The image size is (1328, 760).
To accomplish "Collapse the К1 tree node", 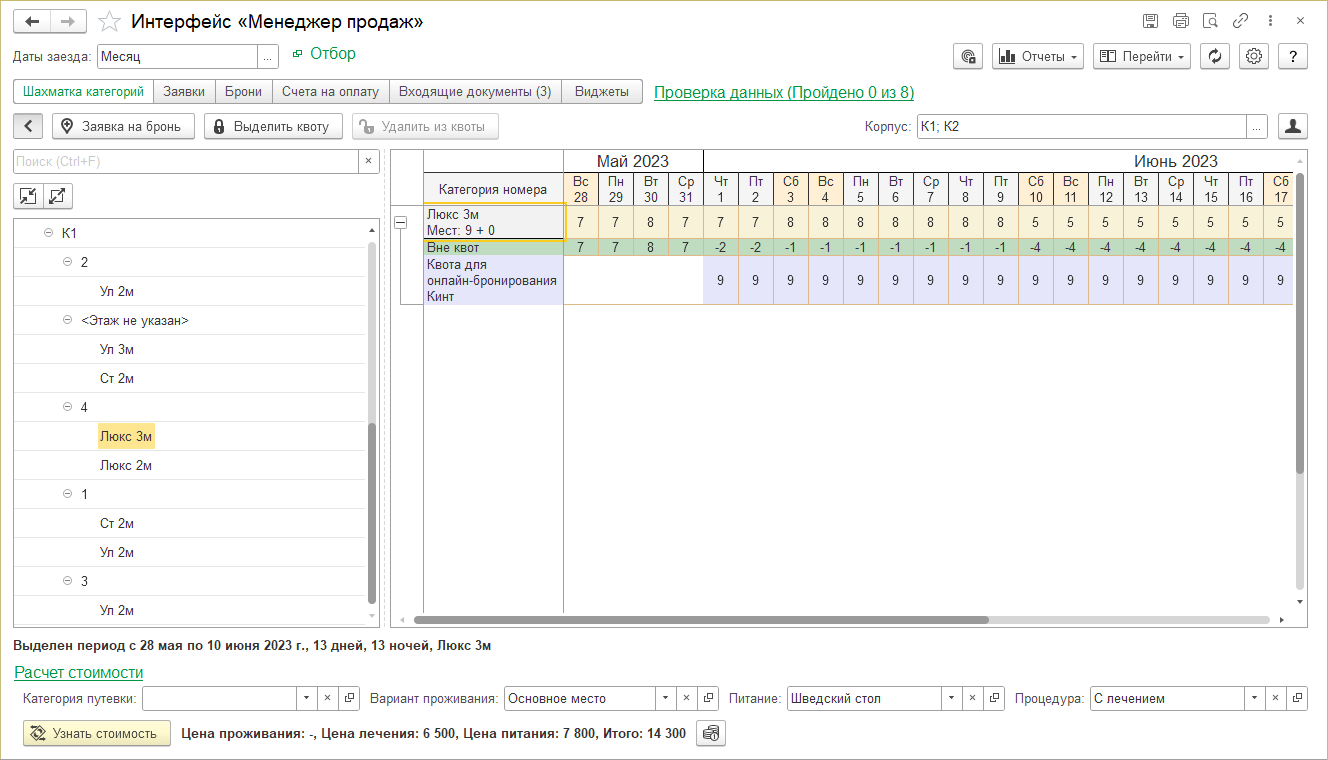I will 47,233.
